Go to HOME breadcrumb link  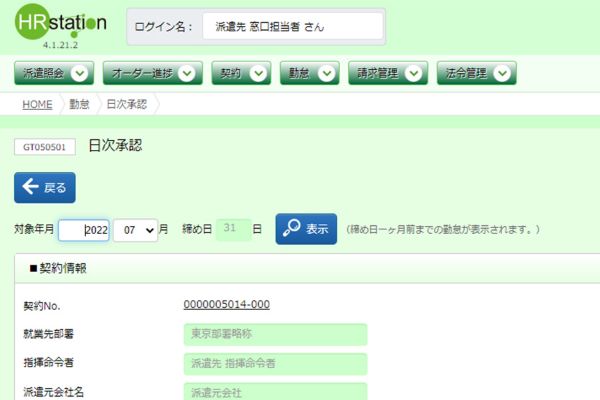point(37,104)
